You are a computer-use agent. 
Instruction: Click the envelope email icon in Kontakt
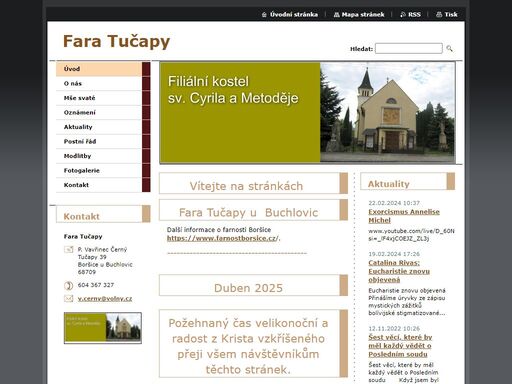pos(69,298)
